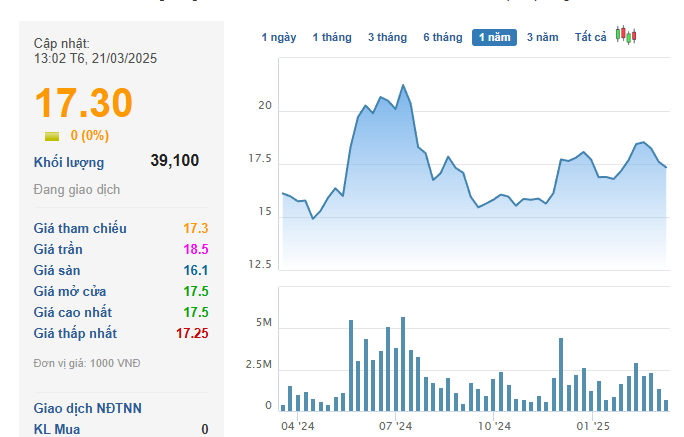
Task: Show all data with Tất cả
Action: click(591, 37)
